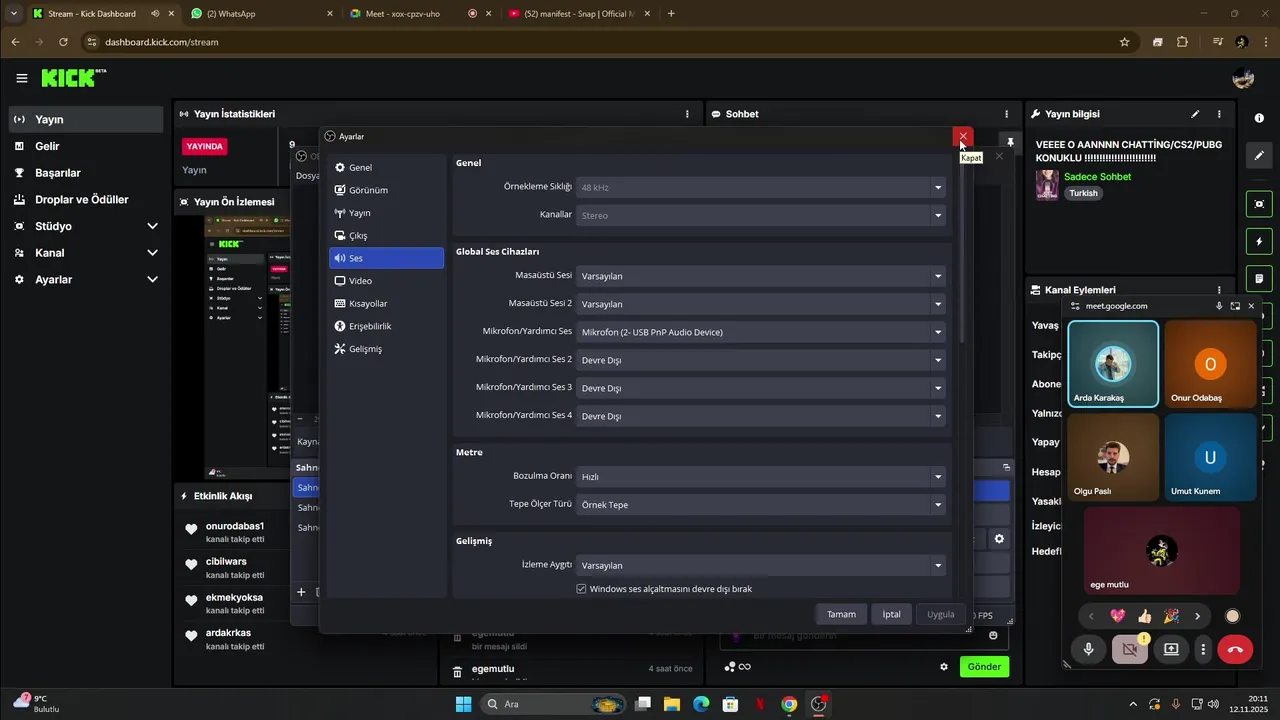
Task: Edit Yayın bilgisi with pencil icon
Action: click(x=1194, y=114)
